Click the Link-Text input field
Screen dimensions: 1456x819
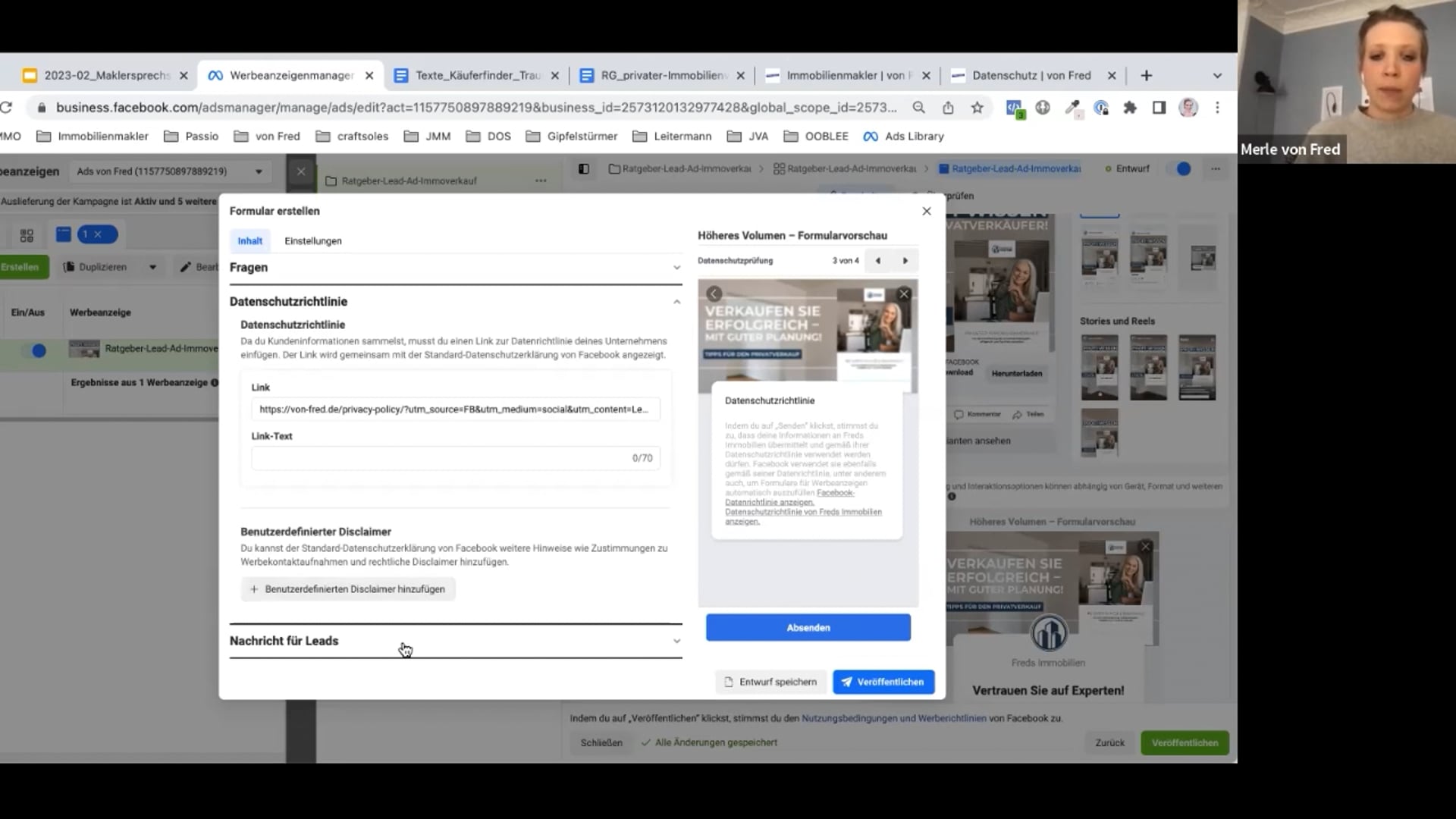(x=456, y=458)
